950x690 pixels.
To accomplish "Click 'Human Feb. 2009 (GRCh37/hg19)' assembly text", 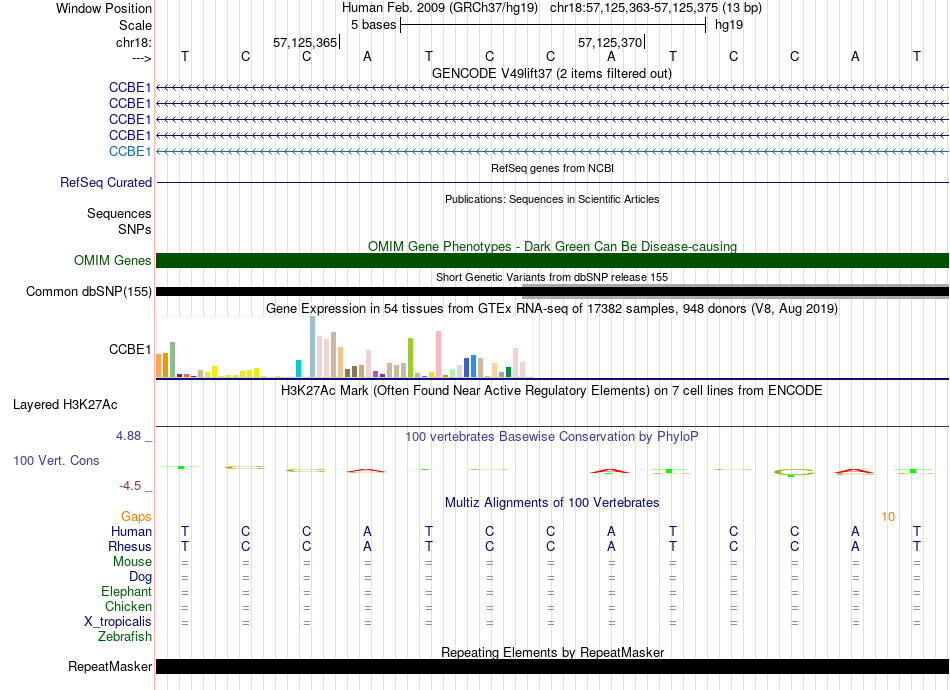I will (440, 8).
